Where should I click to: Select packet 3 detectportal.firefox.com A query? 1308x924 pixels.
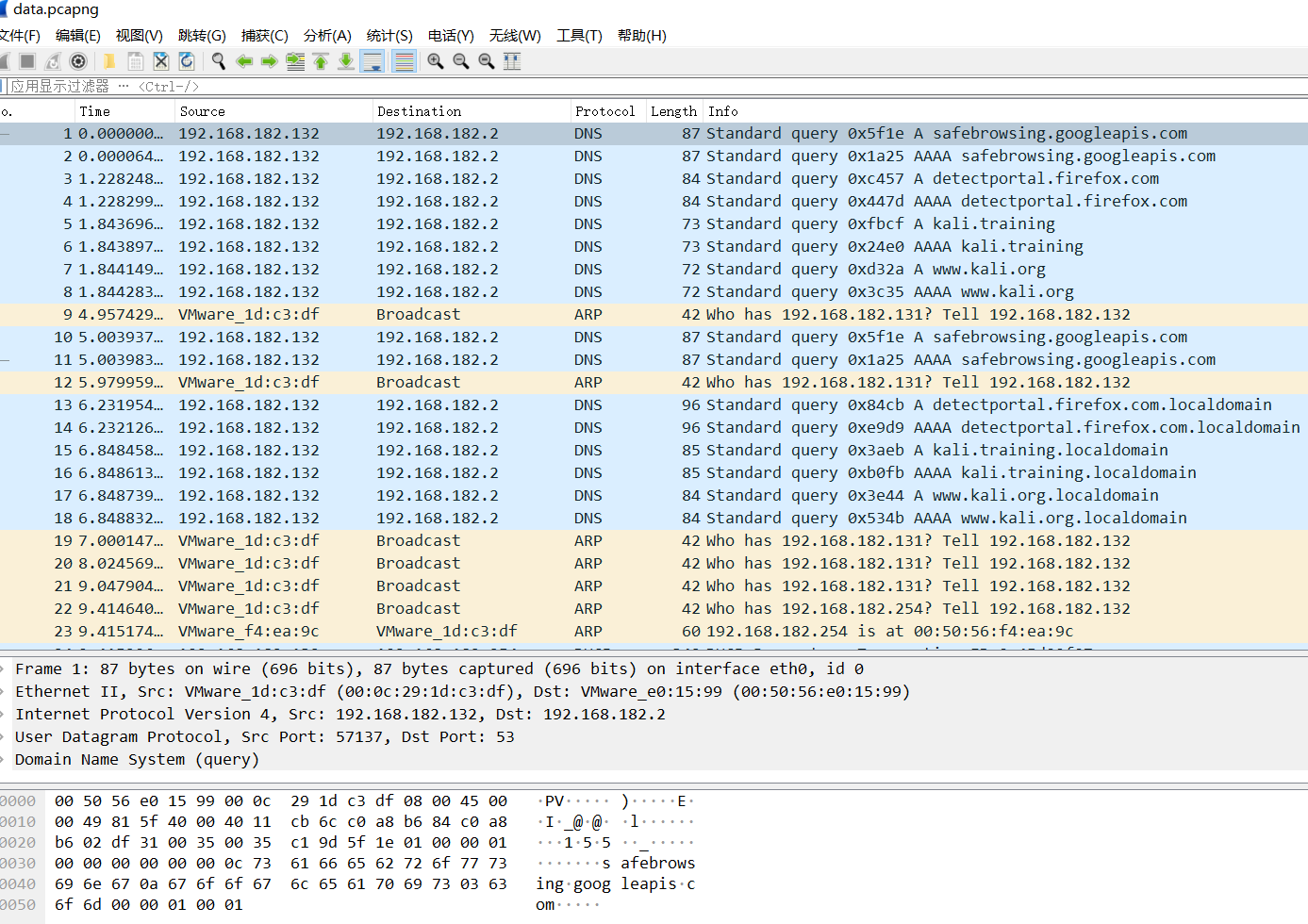click(x=654, y=179)
